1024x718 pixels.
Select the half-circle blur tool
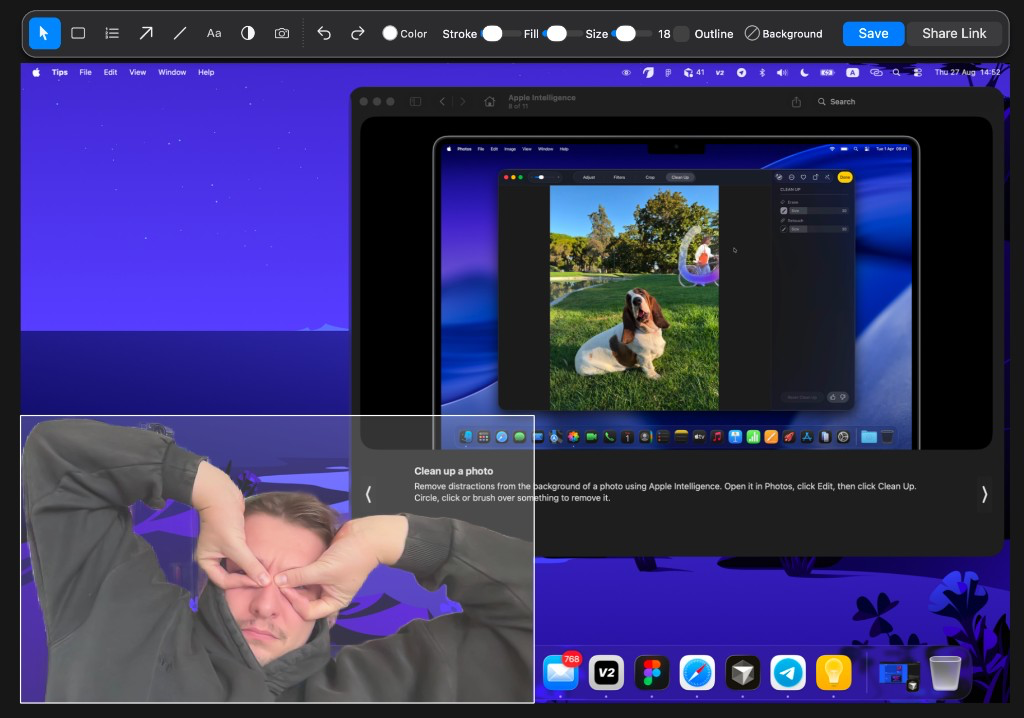[248, 33]
